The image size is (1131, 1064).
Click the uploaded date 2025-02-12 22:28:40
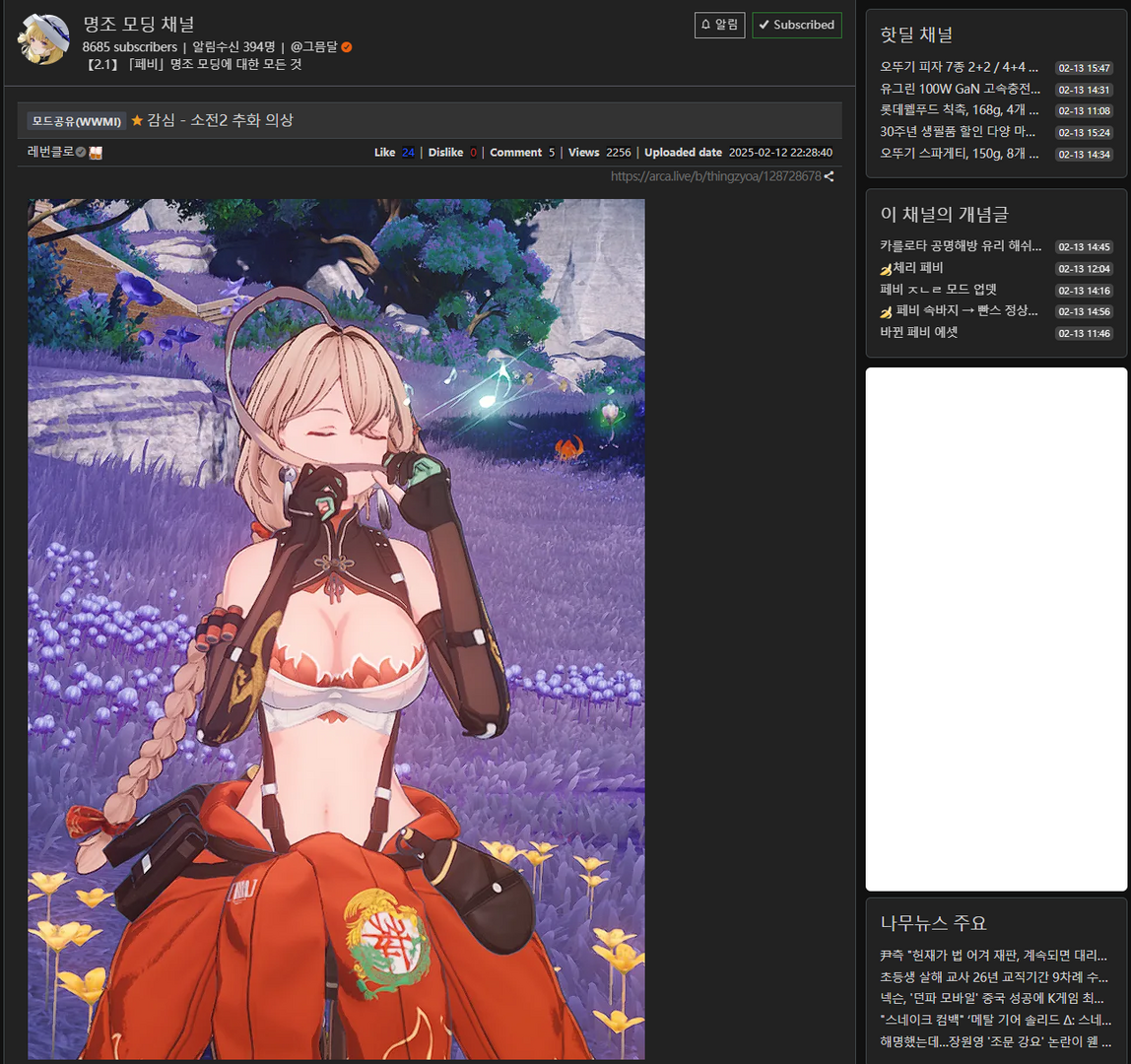click(780, 152)
